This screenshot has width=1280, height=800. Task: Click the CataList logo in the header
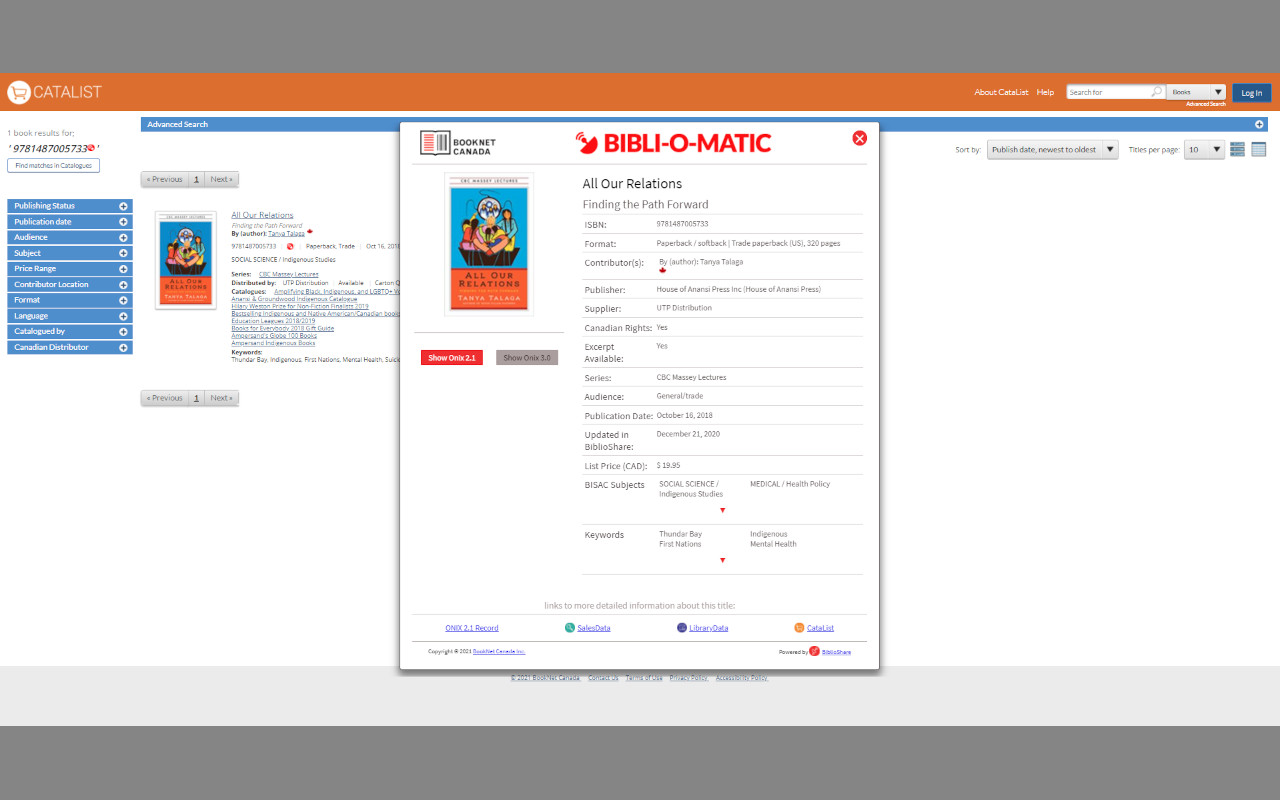point(54,92)
